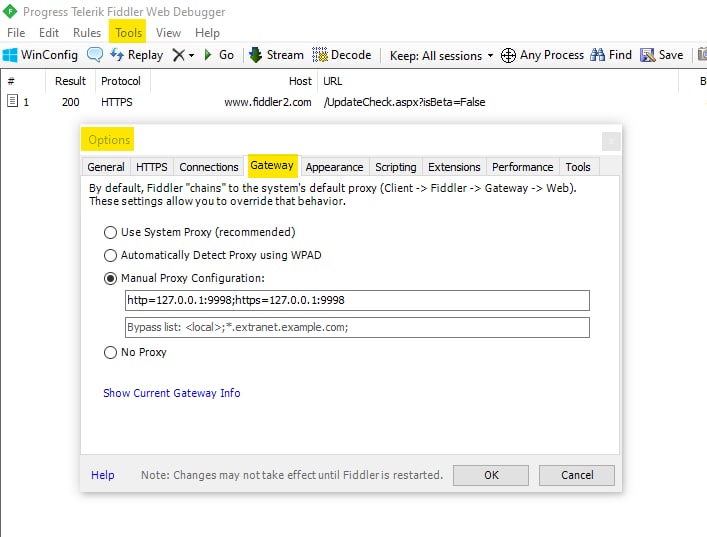Expand the Remove sessions dropdown arrow
This screenshot has height=537, width=707.
(x=192, y=55)
